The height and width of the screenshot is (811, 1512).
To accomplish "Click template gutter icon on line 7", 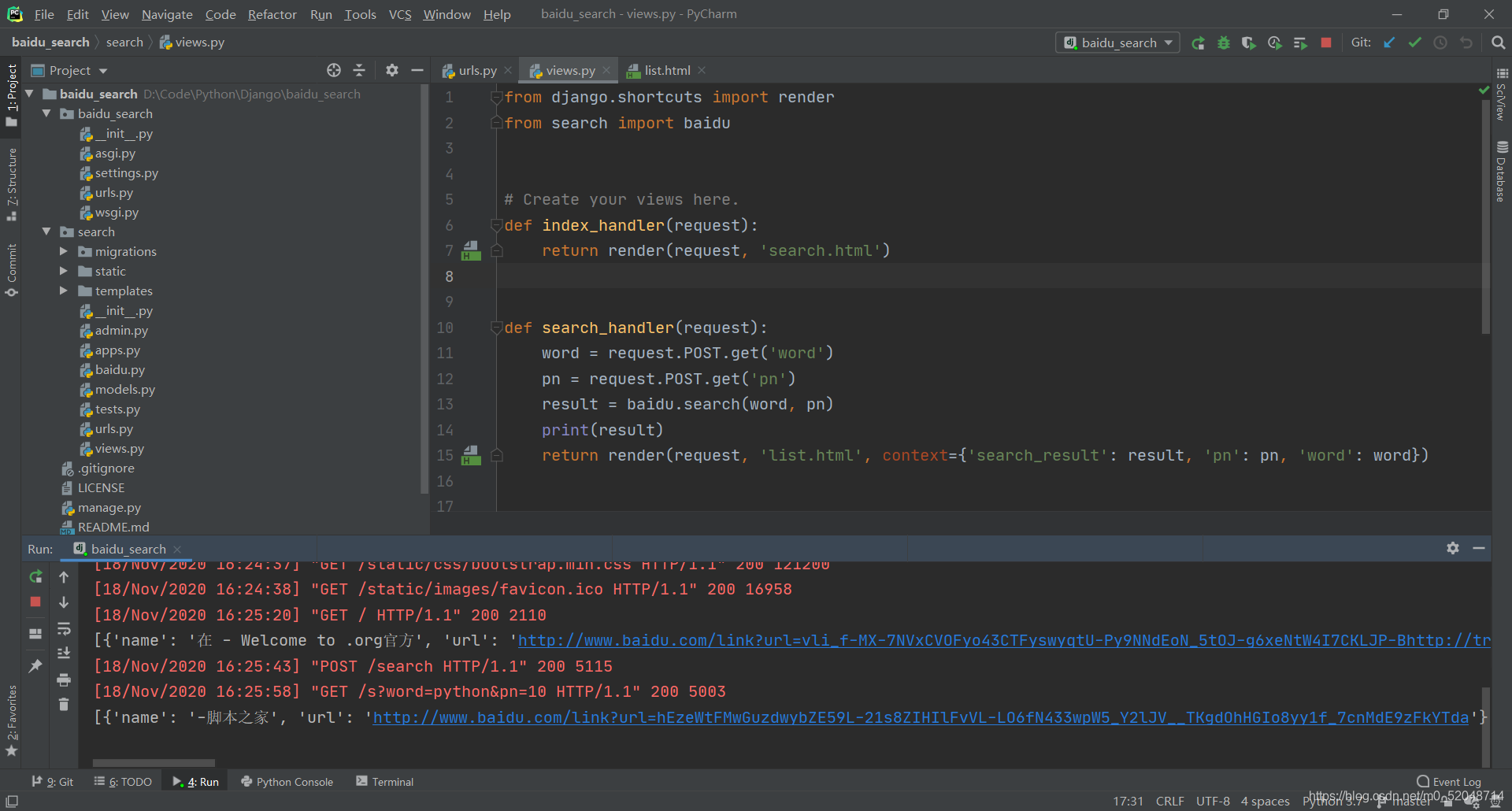I will tap(471, 250).
